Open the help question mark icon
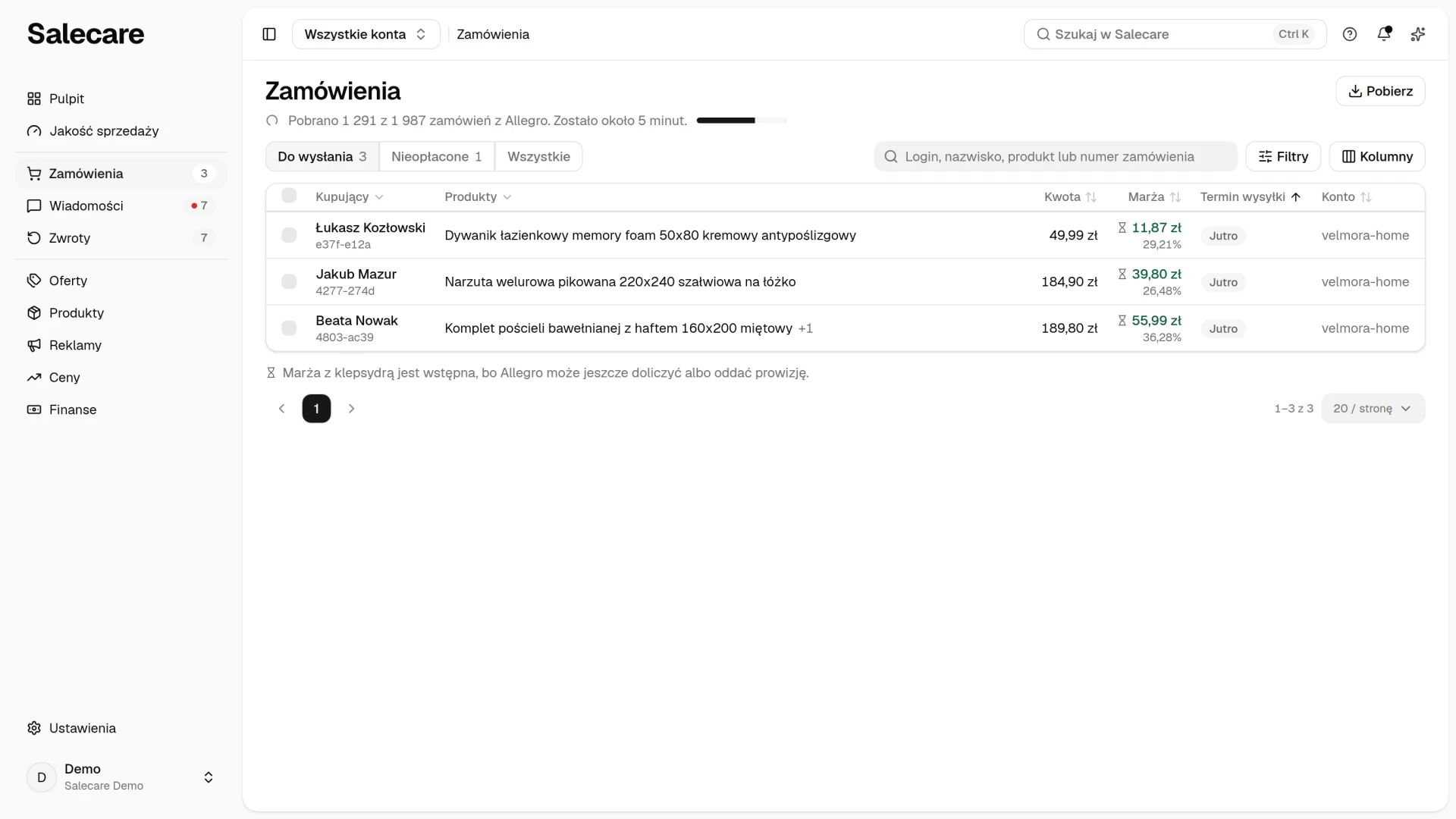 (1350, 34)
